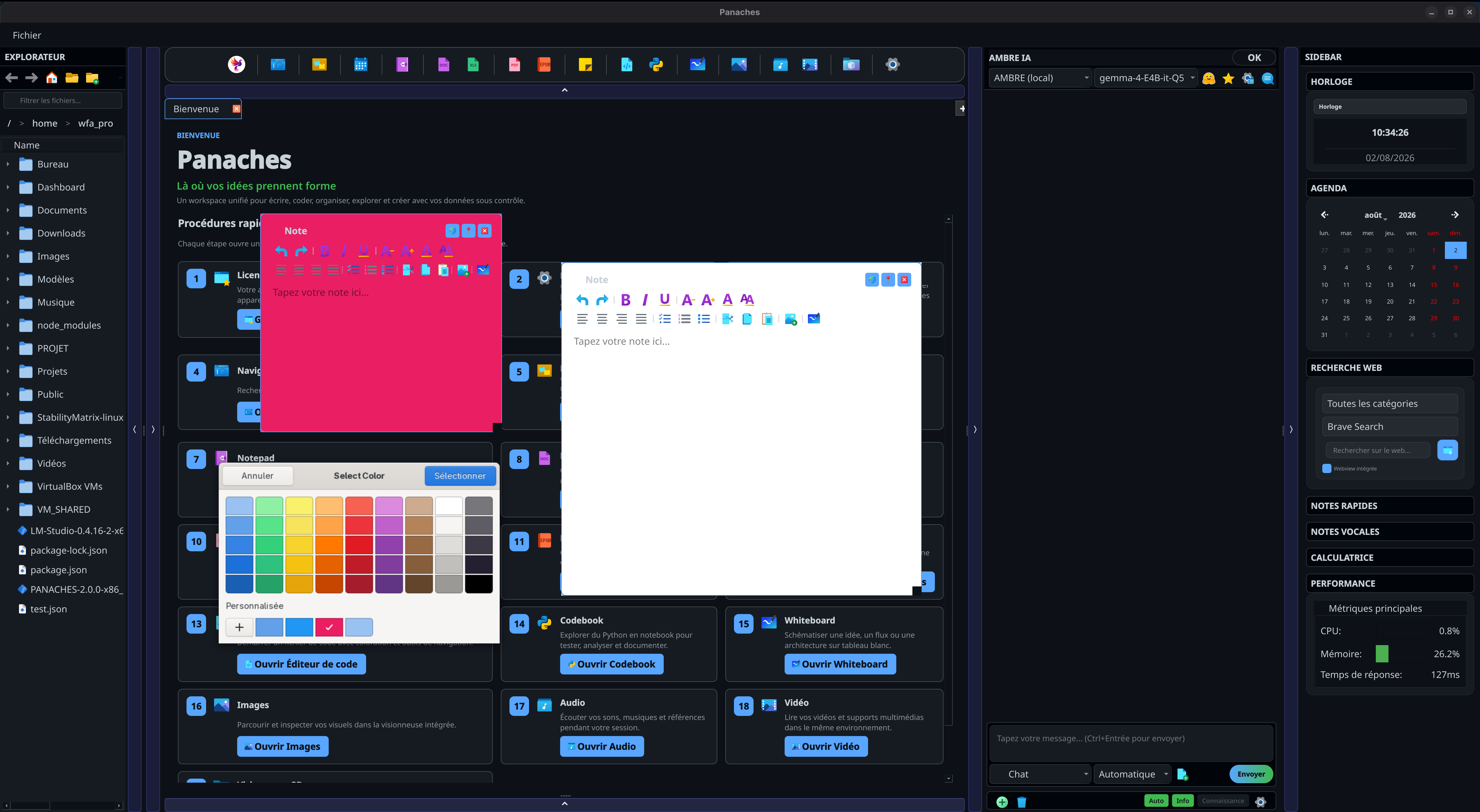Open the music note audio icon in the top toolbar
The width and height of the screenshot is (1480, 812).
click(780, 64)
